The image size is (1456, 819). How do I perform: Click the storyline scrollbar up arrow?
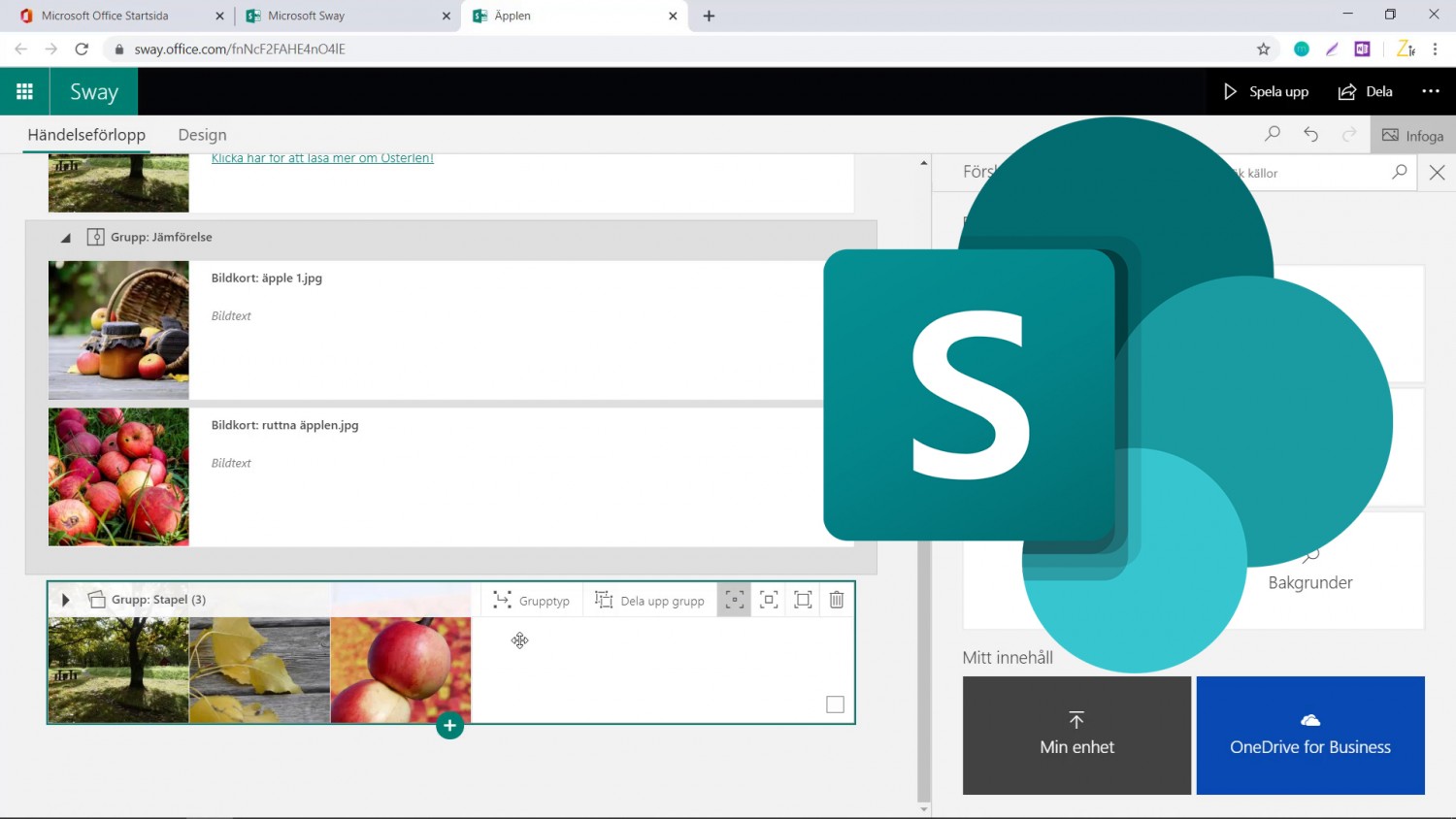coord(923,163)
